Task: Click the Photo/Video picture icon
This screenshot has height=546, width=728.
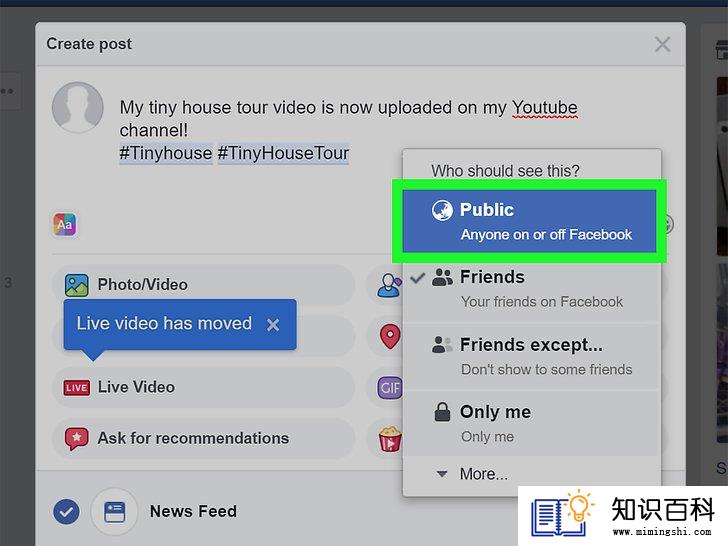Action: point(77,285)
